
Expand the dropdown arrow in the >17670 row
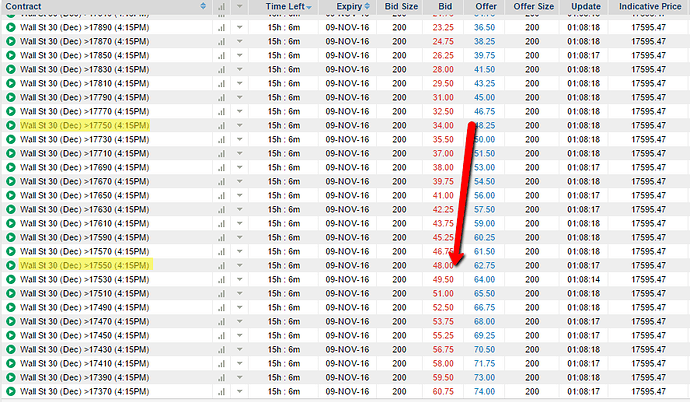click(x=239, y=181)
